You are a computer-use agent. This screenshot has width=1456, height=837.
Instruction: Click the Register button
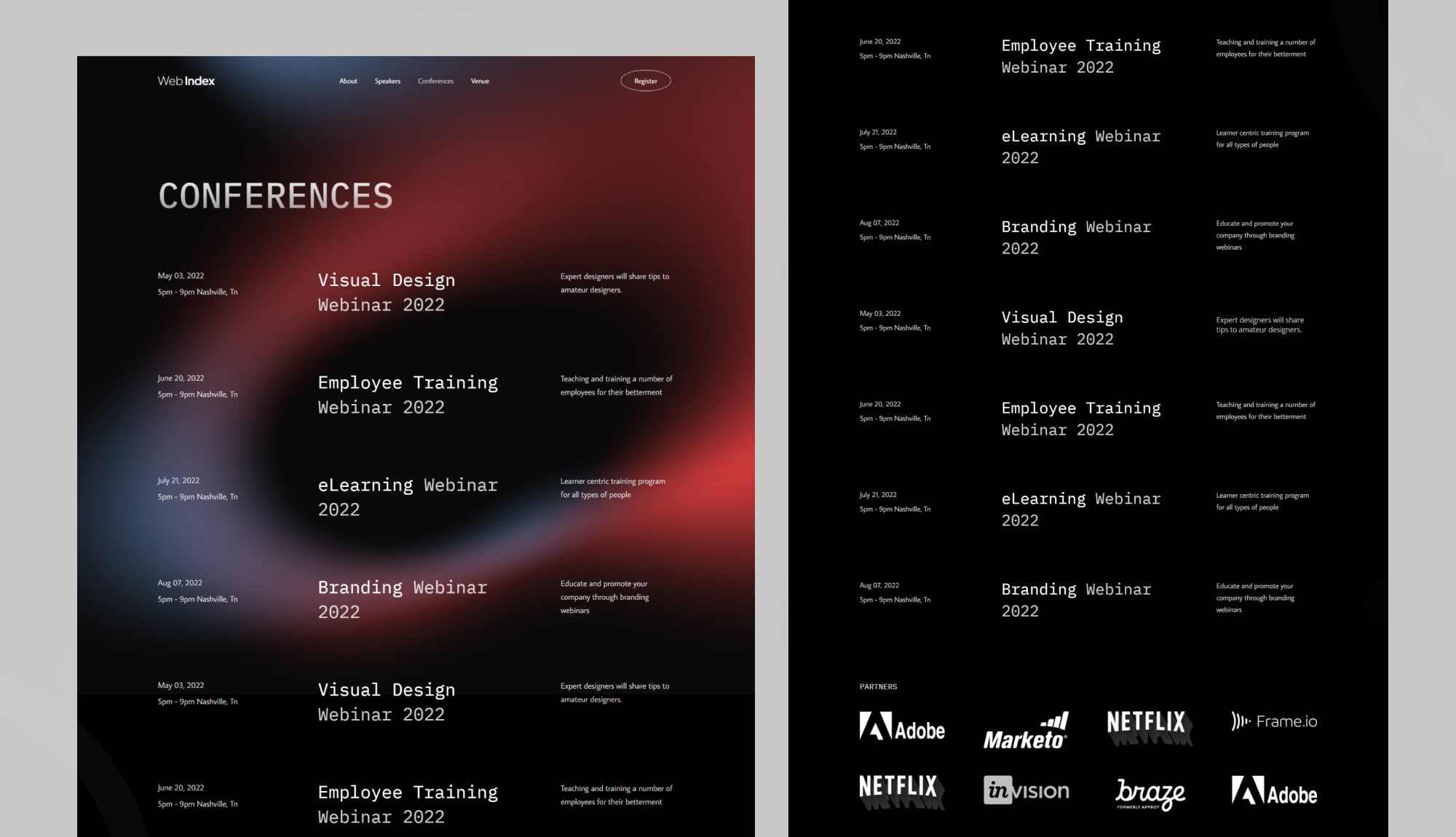[645, 81]
